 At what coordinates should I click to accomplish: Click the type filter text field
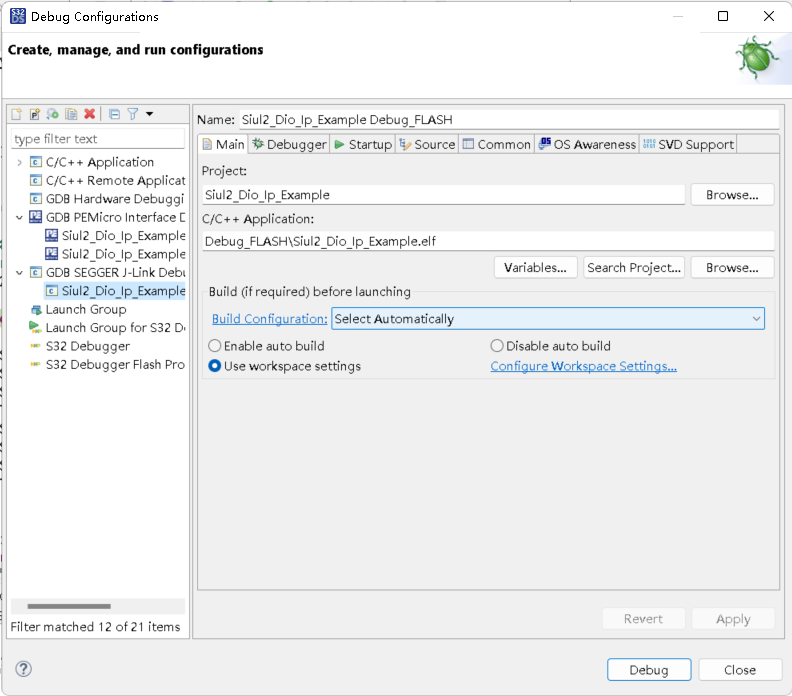tap(97, 139)
